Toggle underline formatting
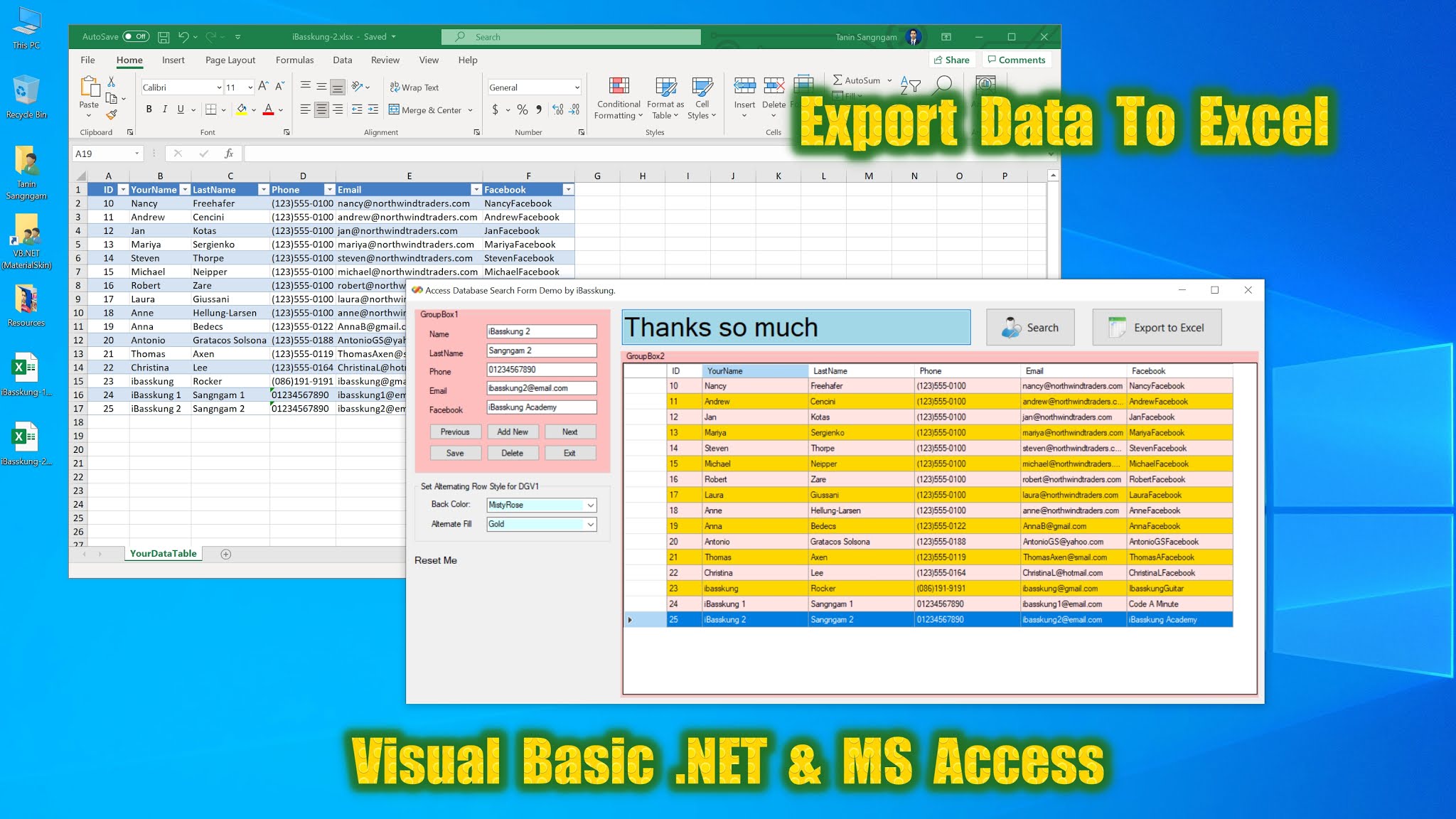This screenshot has width=1456, height=819. pos(180,109)
